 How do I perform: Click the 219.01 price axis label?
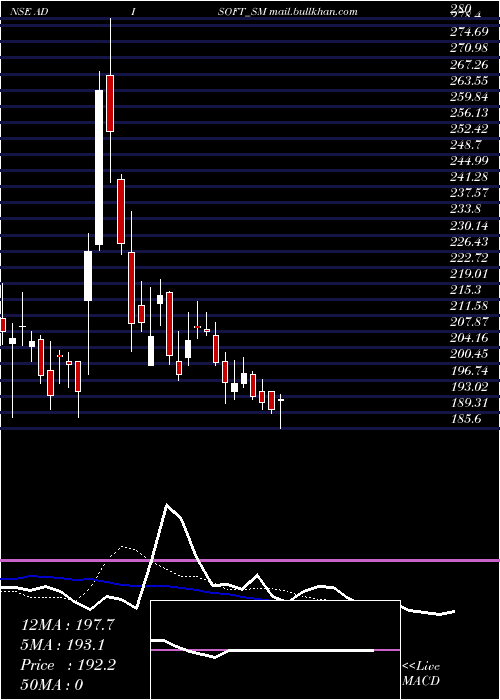468,274
